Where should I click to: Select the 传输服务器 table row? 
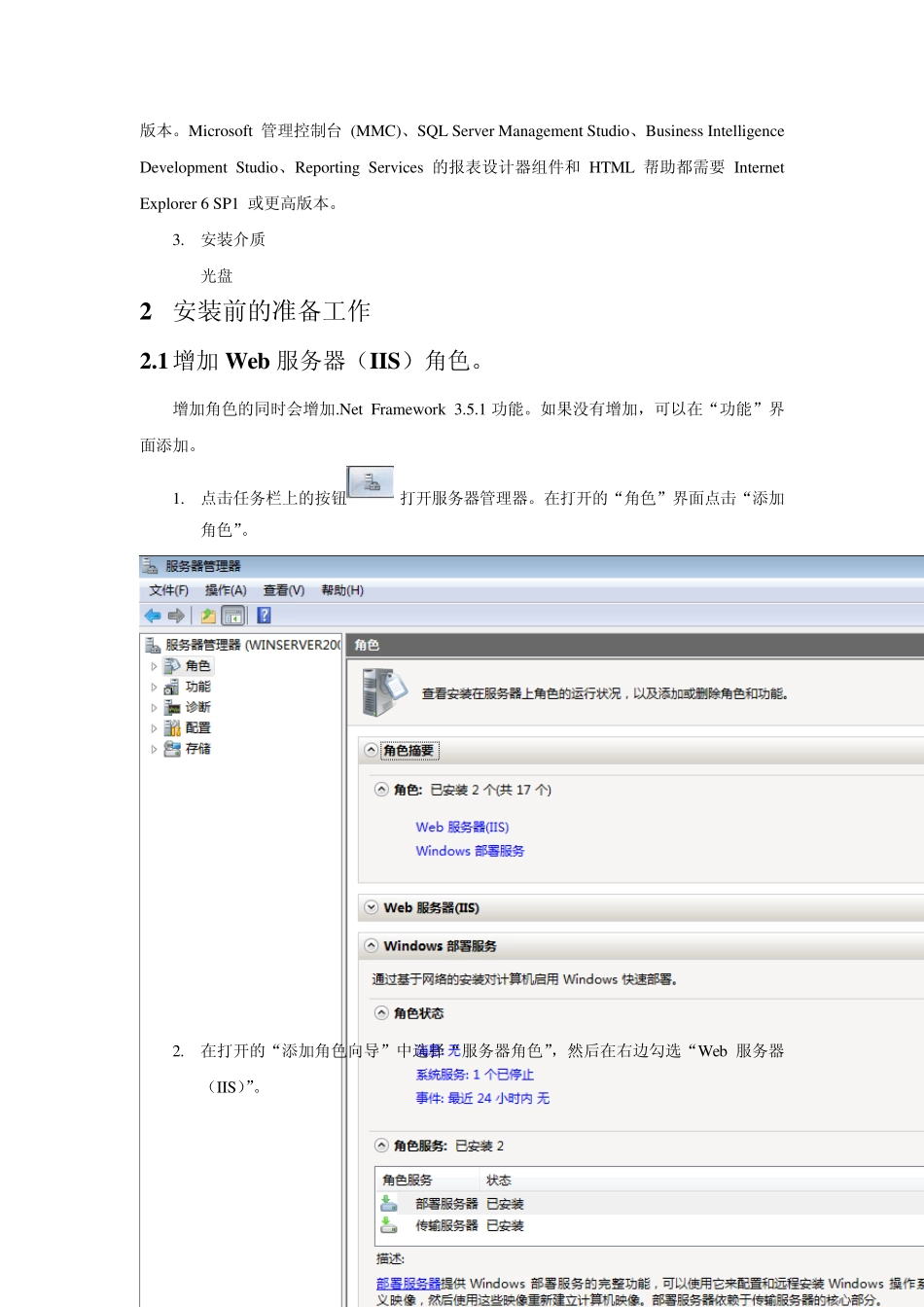click(650, 1225)
